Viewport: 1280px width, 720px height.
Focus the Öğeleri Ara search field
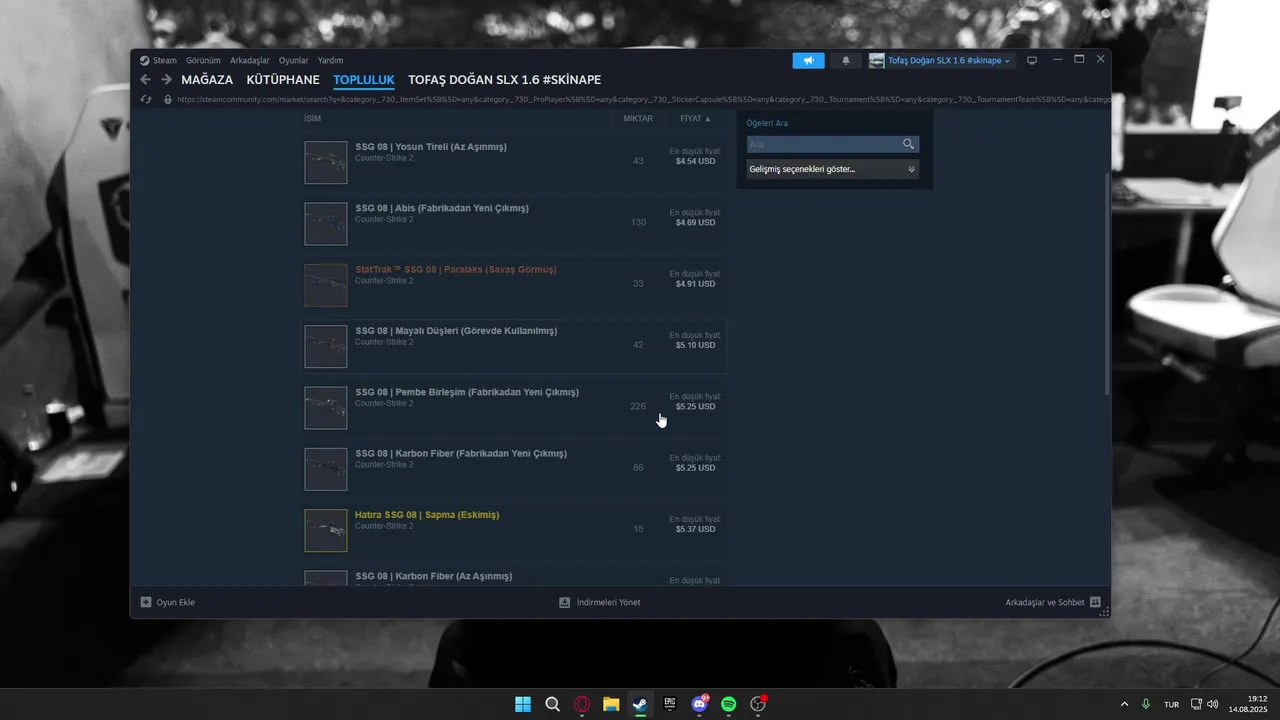pos(823,144)
